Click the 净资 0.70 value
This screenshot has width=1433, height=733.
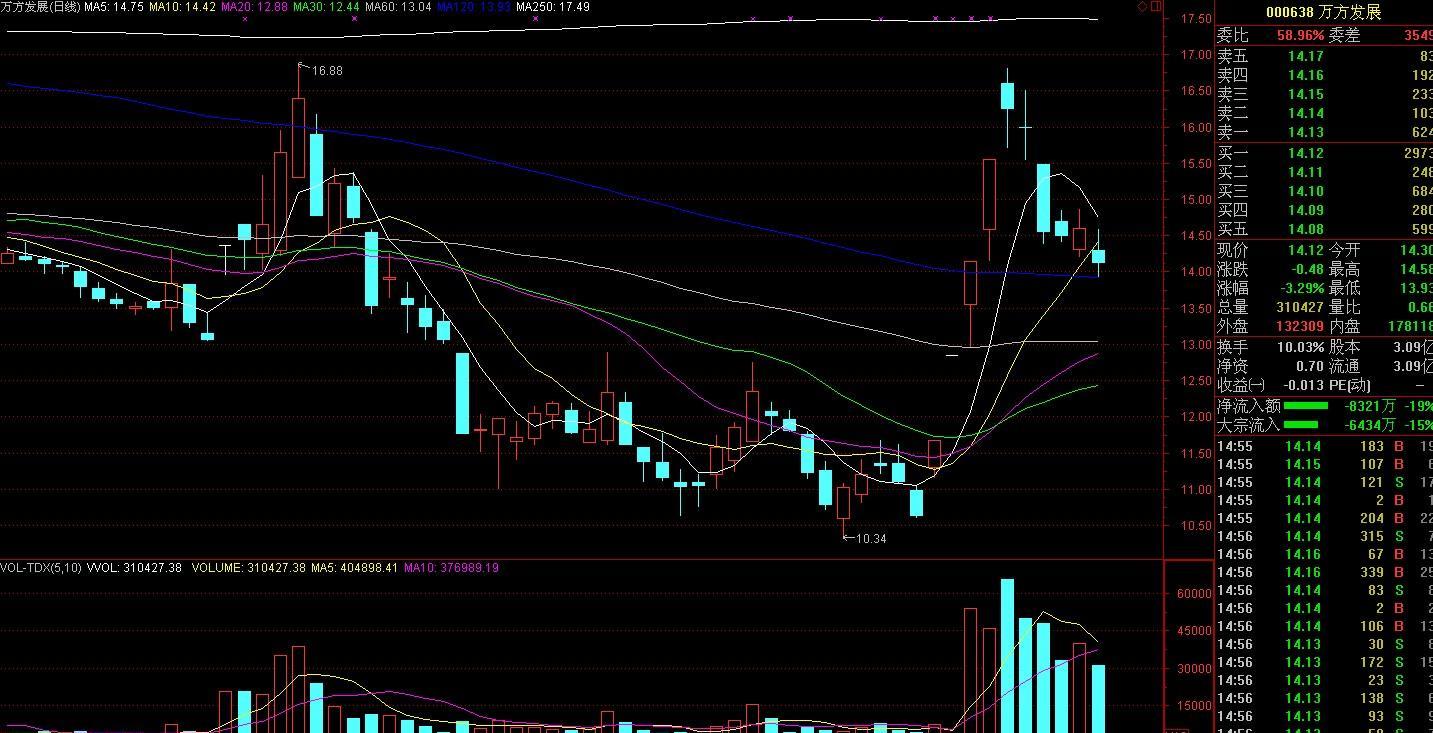click(x=1310, y=366)
